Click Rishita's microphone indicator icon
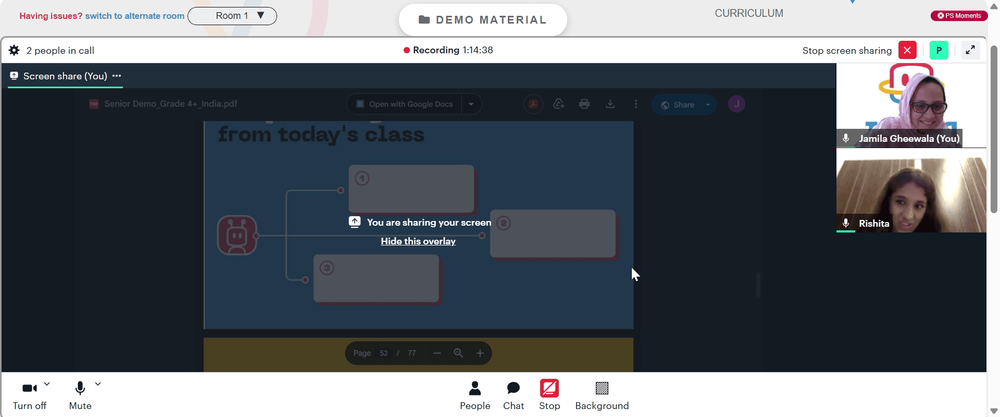This screenshot has width=1000, height=417. [x=846, y=223]
